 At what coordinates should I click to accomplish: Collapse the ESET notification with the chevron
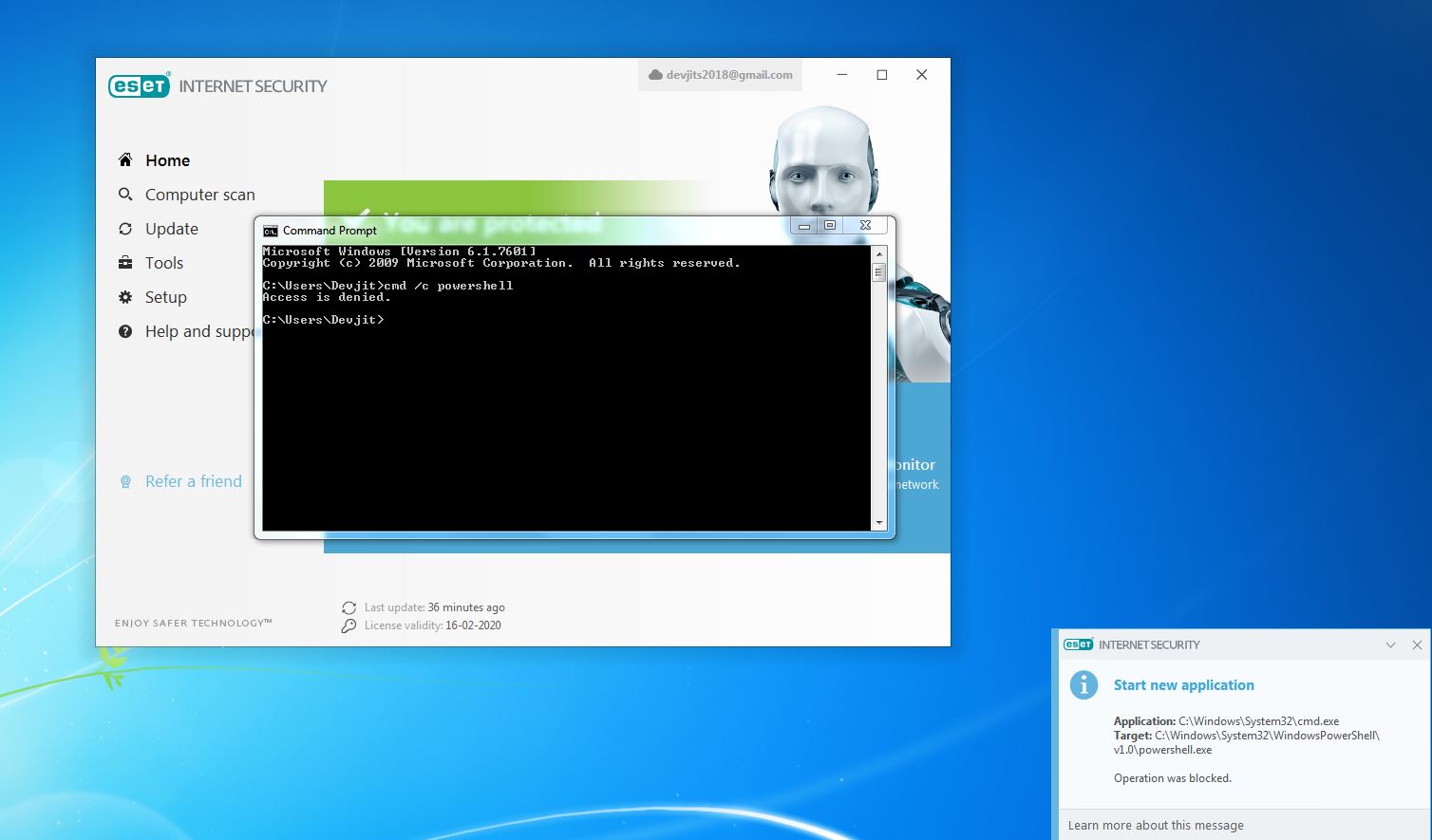click(x=1390, y=644)
